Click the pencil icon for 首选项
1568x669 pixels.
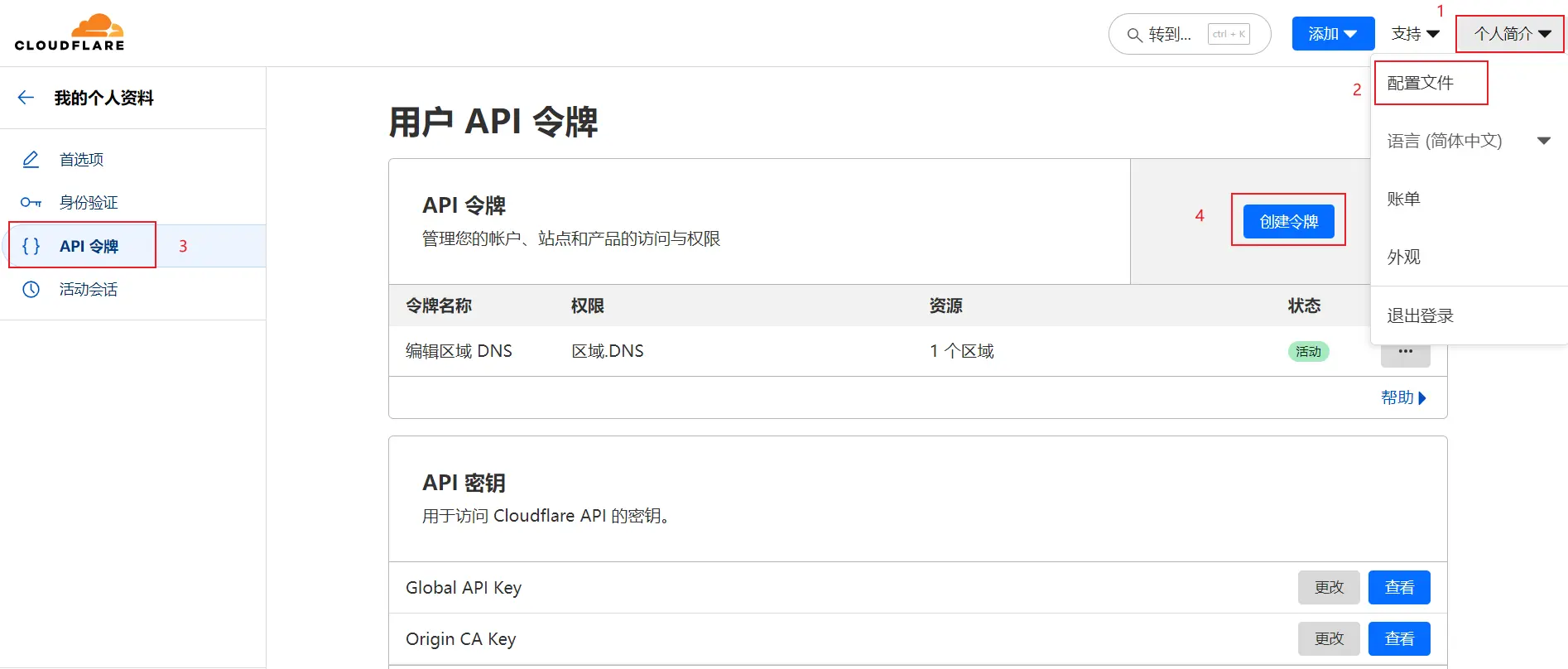(x=31, y=160)
